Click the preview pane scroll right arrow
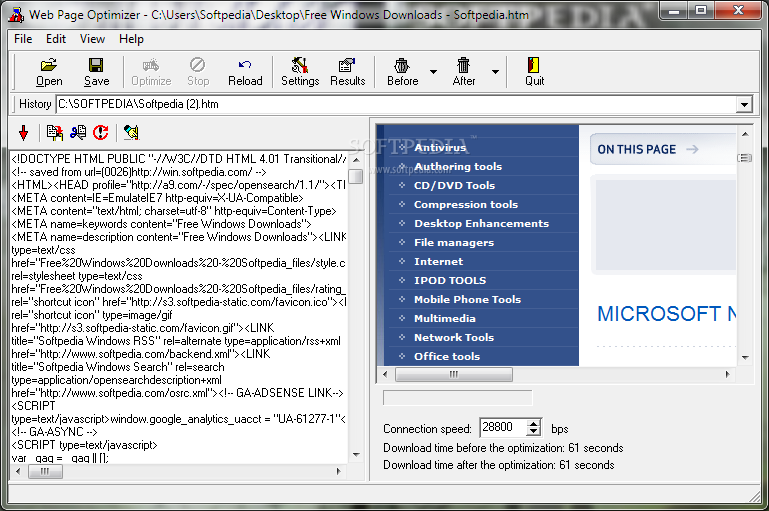Viewport: 769px width, 511px height. (727, 375)
